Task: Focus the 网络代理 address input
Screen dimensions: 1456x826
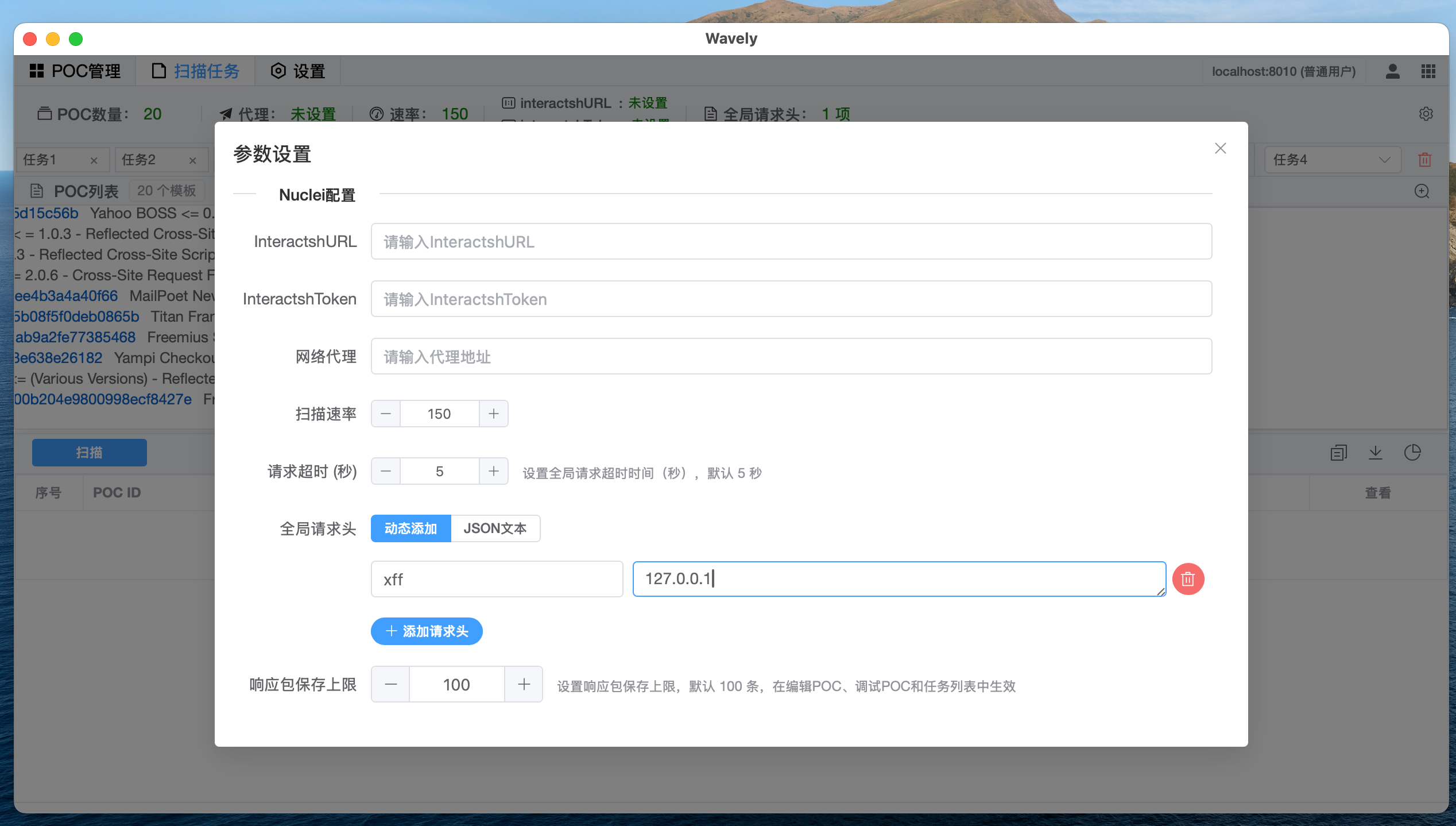Action: [x=791, y=356]
